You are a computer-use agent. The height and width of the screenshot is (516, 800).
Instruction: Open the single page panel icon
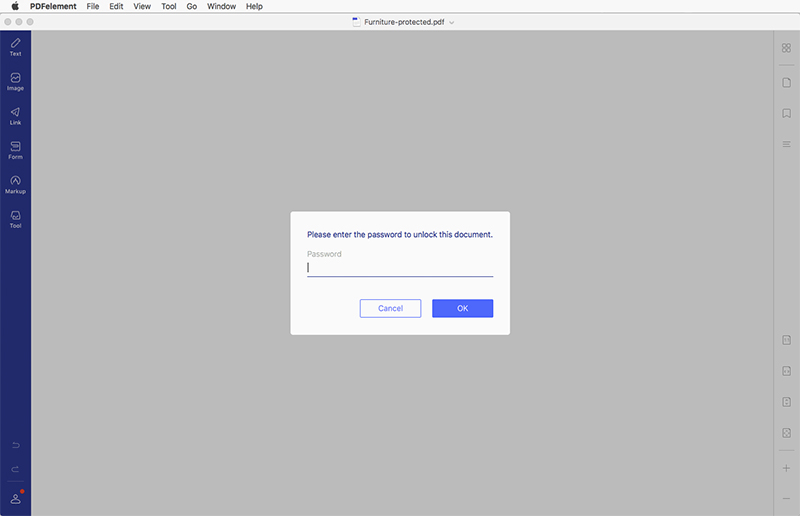pyautogui.click(x=786, y=82)
